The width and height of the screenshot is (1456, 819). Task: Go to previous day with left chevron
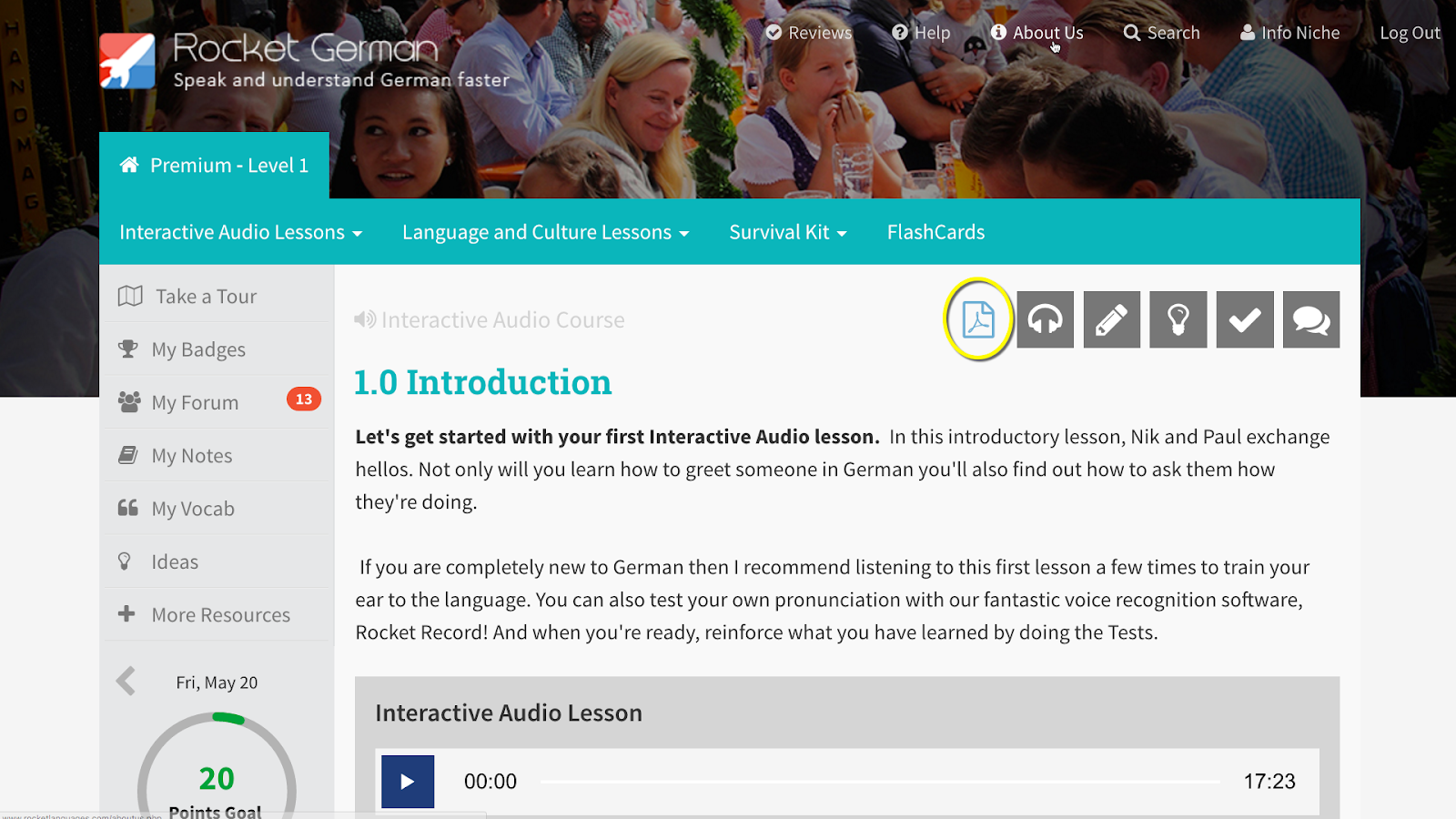[126, 681]
